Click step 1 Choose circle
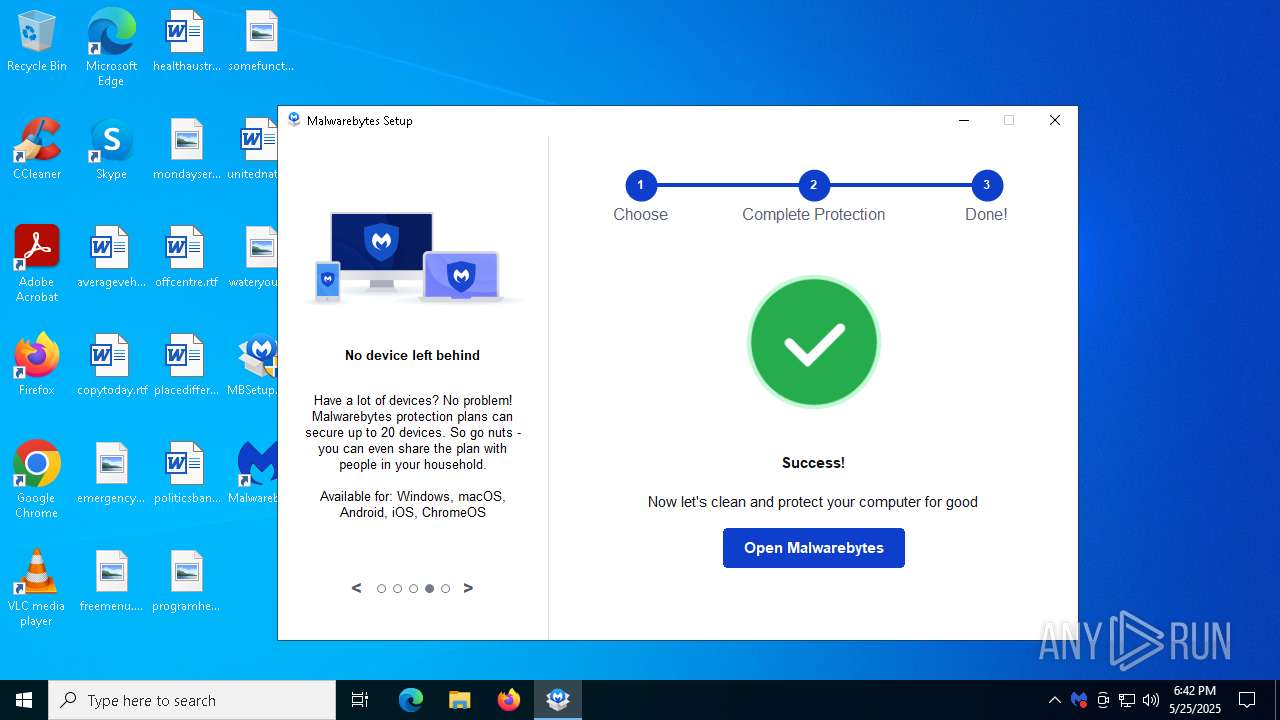 [x=641, y=185]
